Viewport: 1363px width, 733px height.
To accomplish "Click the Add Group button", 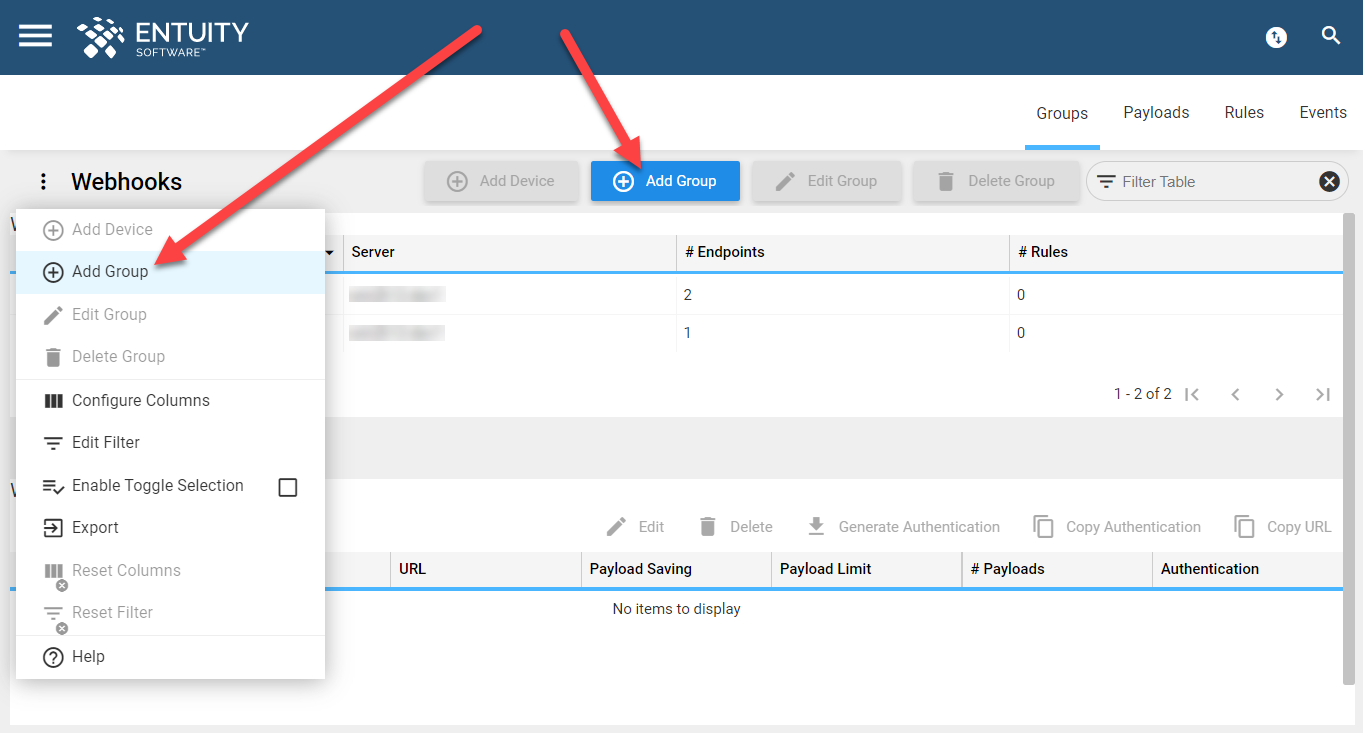I will pos(665,181).
